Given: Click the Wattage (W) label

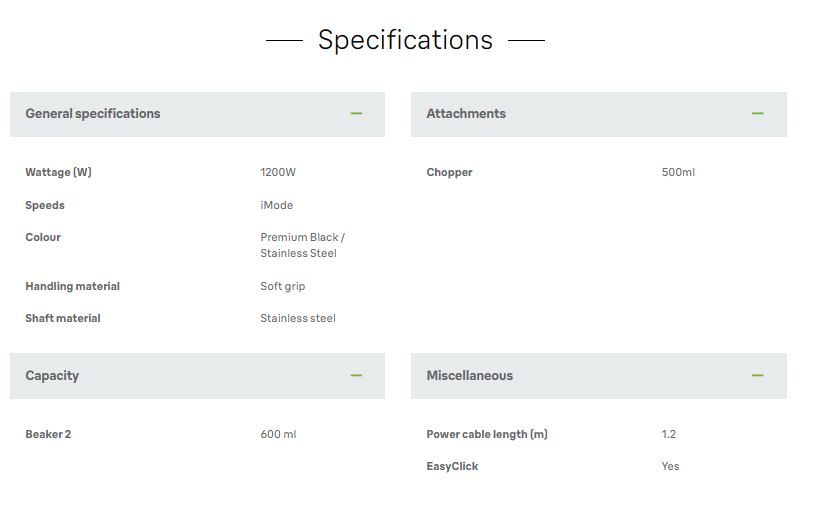Looking at the screenshot, I should (x=58, y=172).
